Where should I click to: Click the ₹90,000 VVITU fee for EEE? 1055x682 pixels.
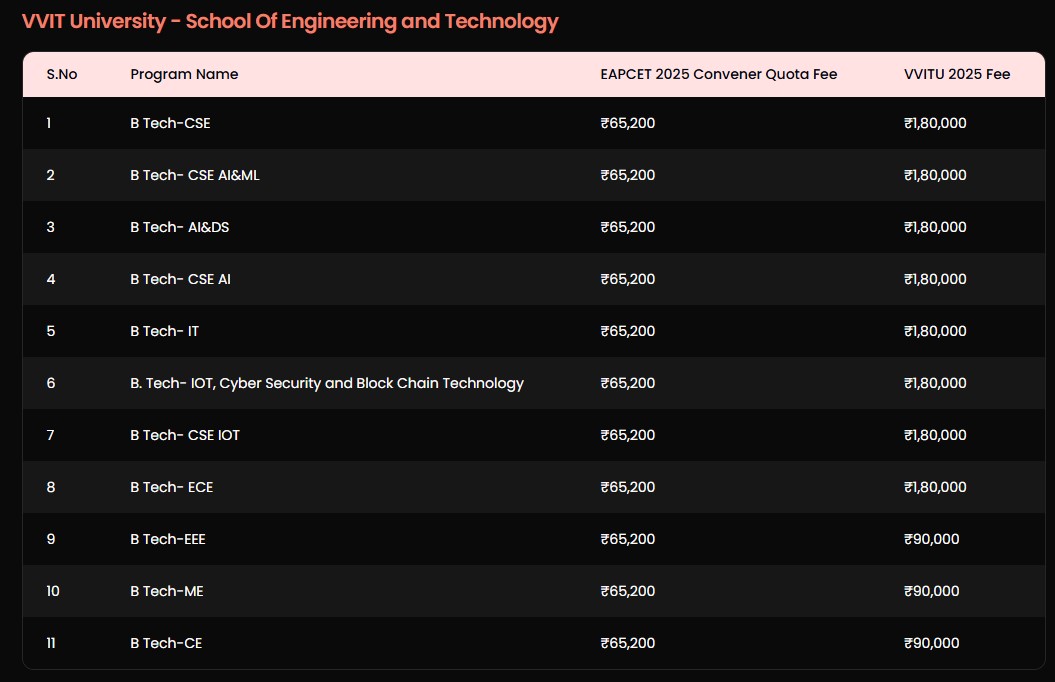click(932, 539)
